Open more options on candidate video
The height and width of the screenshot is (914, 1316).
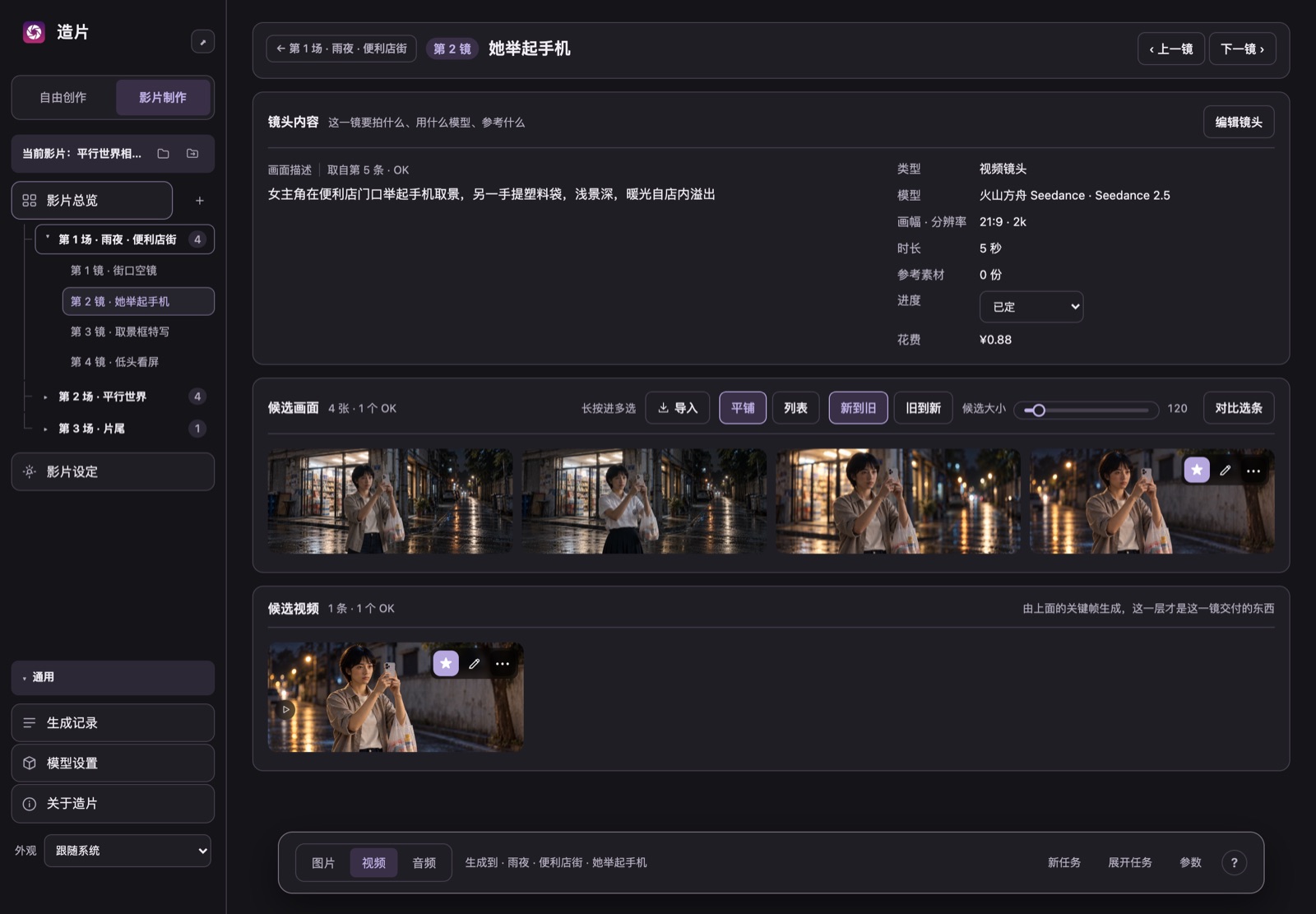click(x=502, y=664)
